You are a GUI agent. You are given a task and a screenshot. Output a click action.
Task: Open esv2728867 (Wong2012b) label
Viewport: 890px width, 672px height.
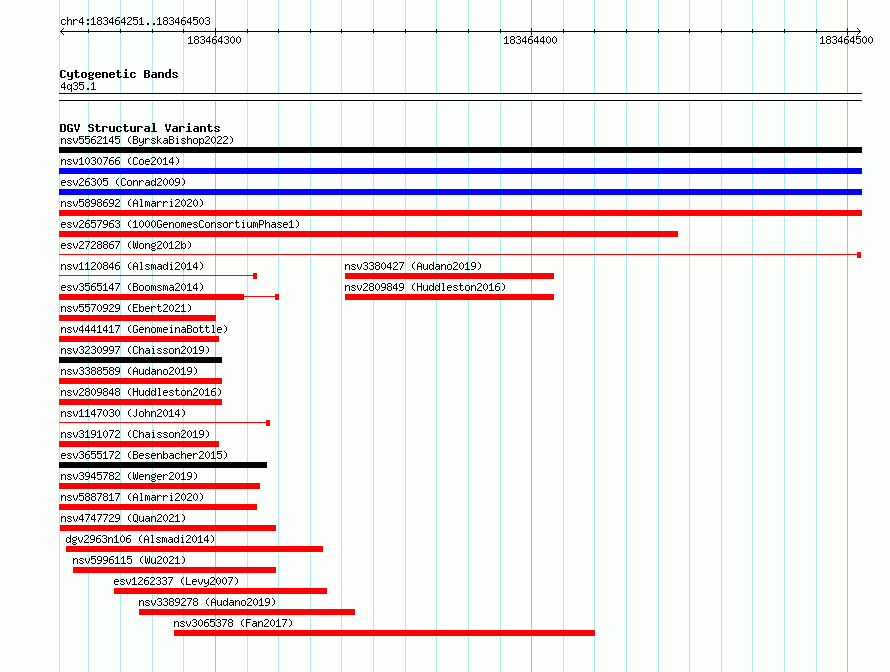point(126,245)
